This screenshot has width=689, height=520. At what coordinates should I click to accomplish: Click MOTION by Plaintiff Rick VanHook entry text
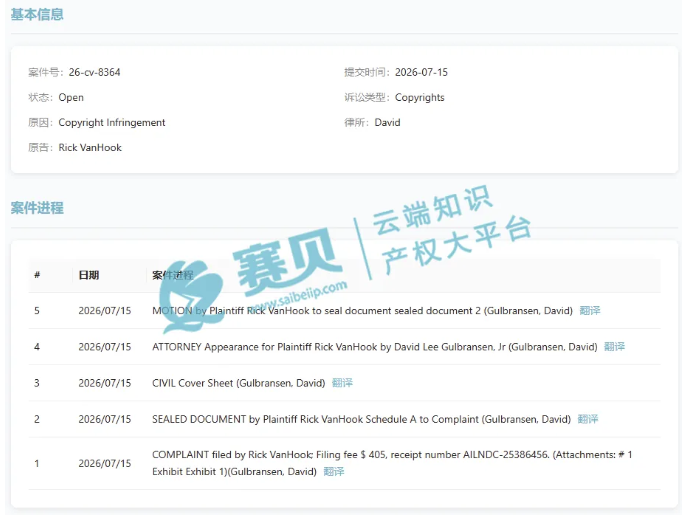coord(363,311)
